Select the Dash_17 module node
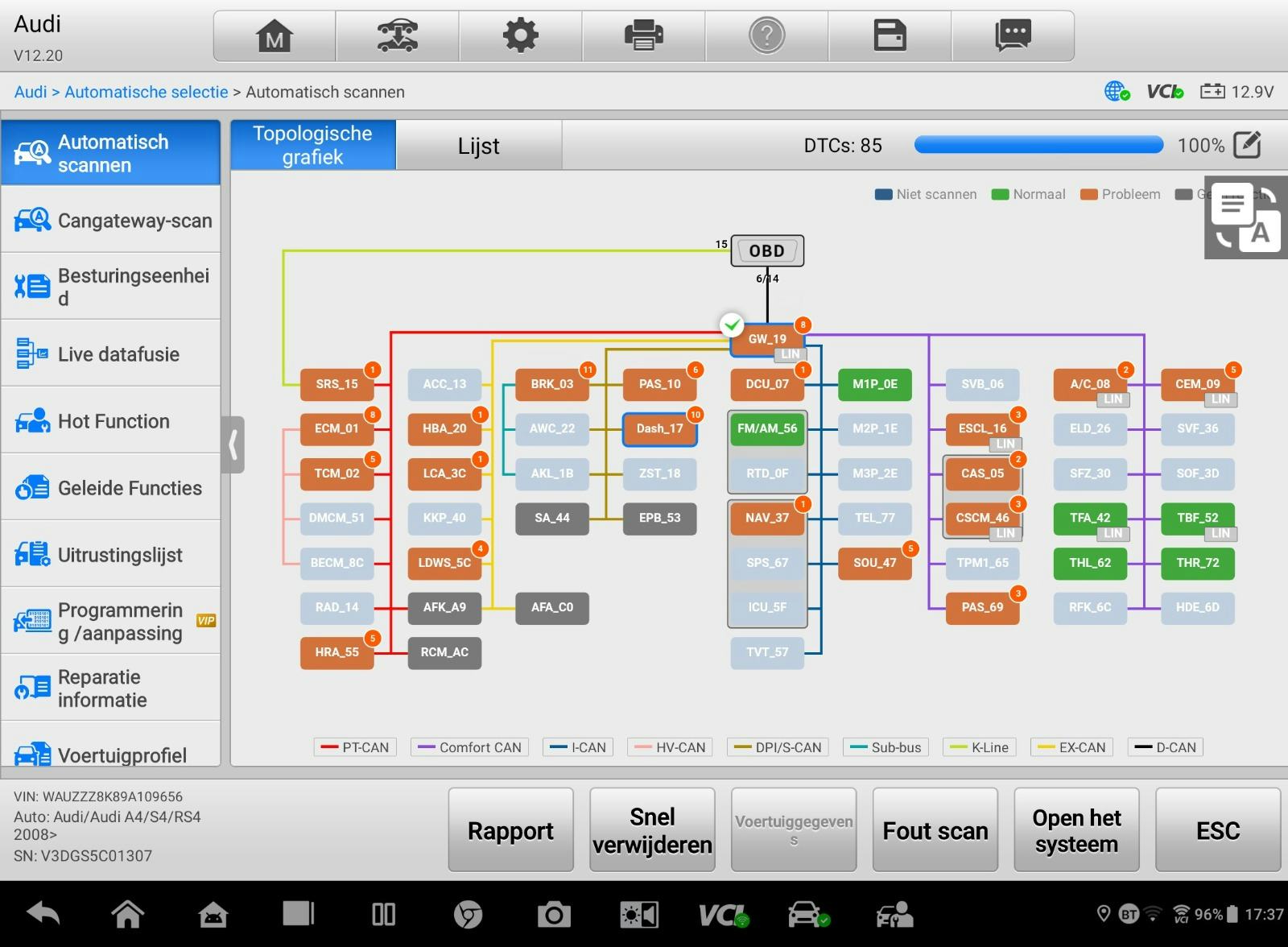The width and height of the screenshot is (1288, 947). [659, 429]
